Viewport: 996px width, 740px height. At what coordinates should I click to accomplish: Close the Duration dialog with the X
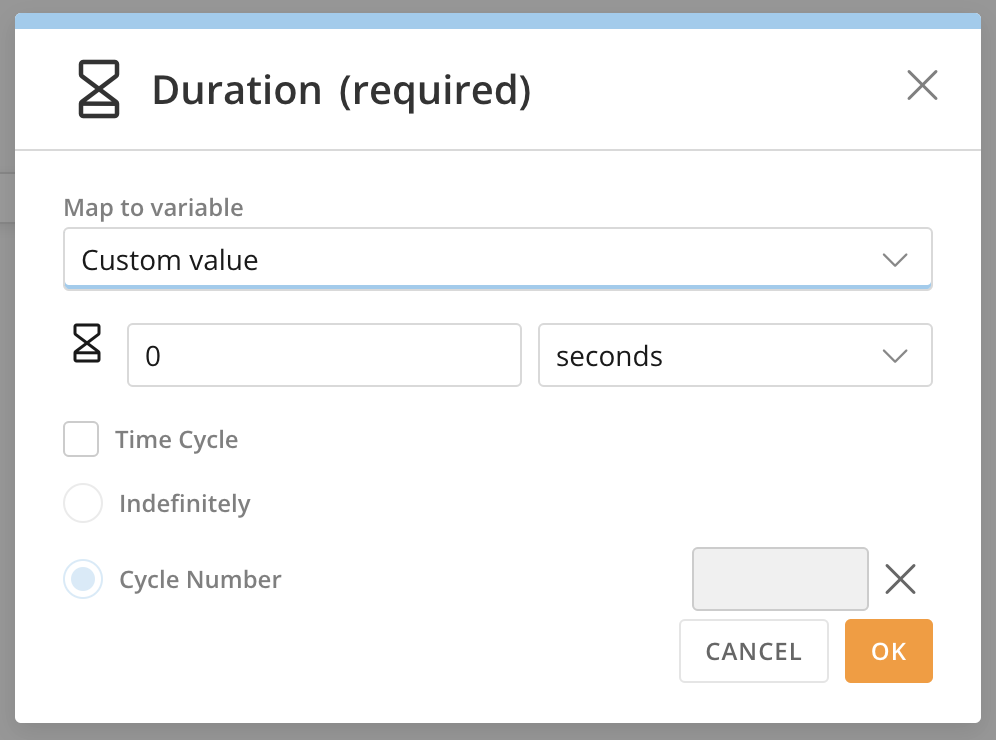pos(921,86)
